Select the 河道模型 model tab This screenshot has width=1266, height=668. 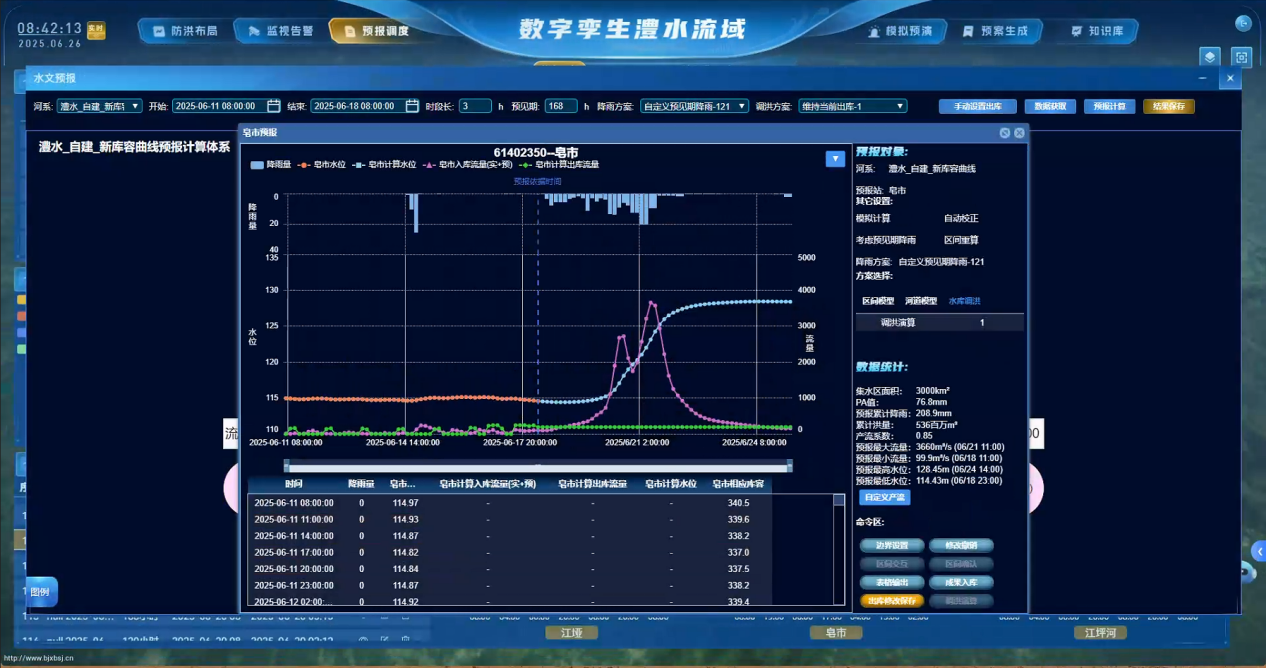coord(921,301)
